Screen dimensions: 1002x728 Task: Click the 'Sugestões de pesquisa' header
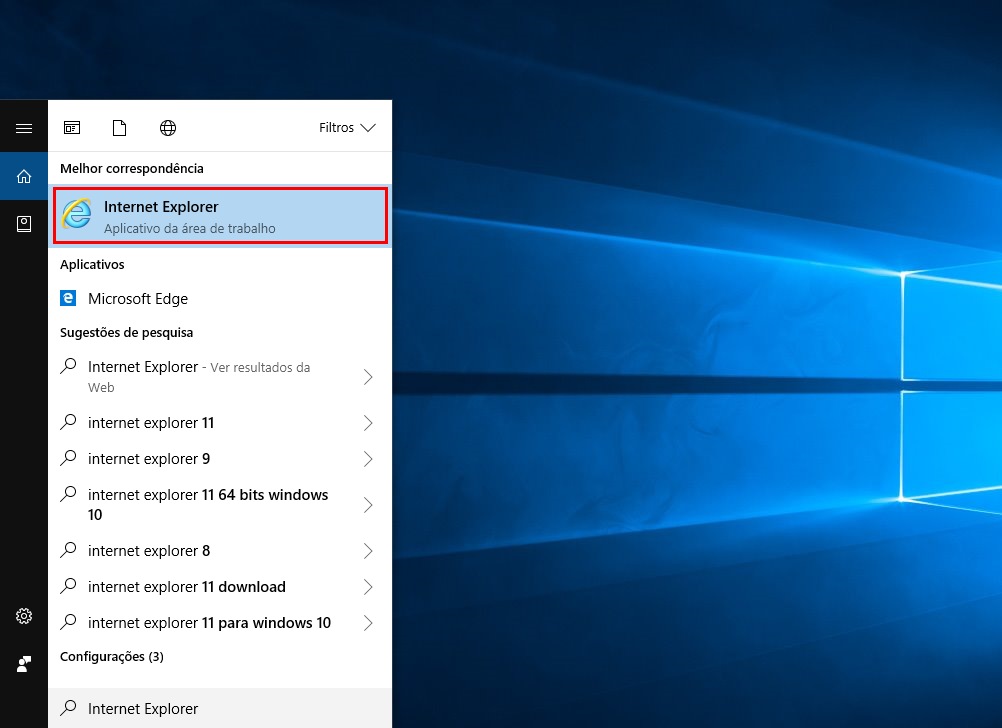[127, 333]
